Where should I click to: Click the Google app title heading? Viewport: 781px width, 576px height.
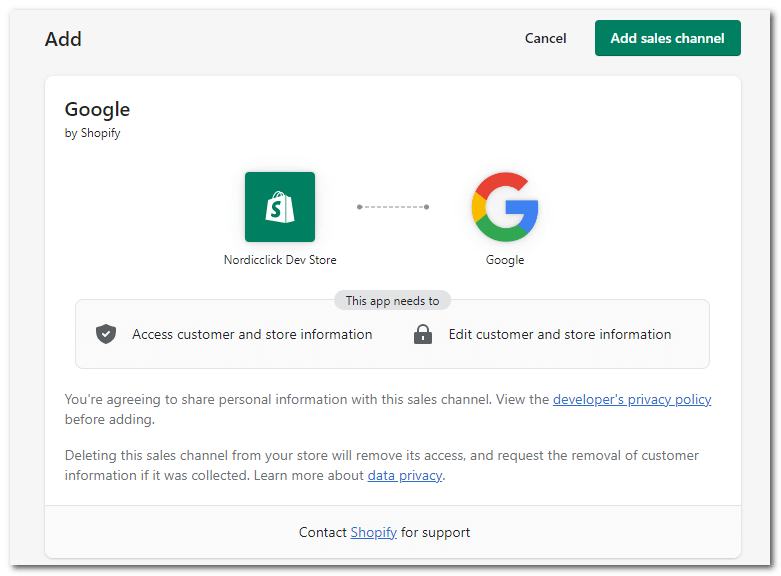pos(97,110)
